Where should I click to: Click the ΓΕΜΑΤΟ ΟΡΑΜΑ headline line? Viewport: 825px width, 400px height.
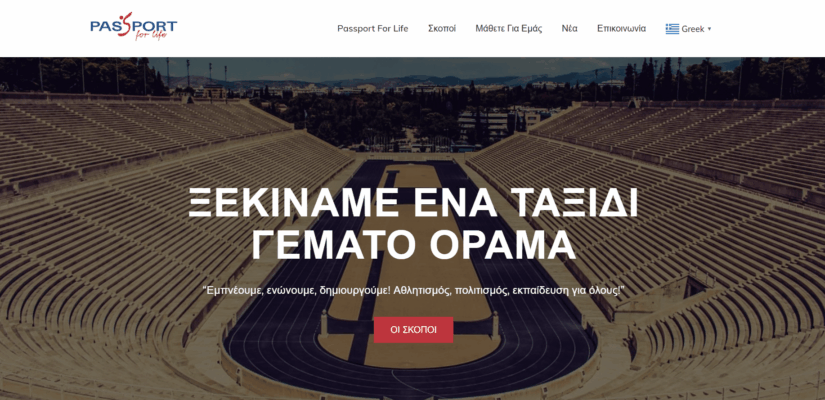click(x=413, y=245)
